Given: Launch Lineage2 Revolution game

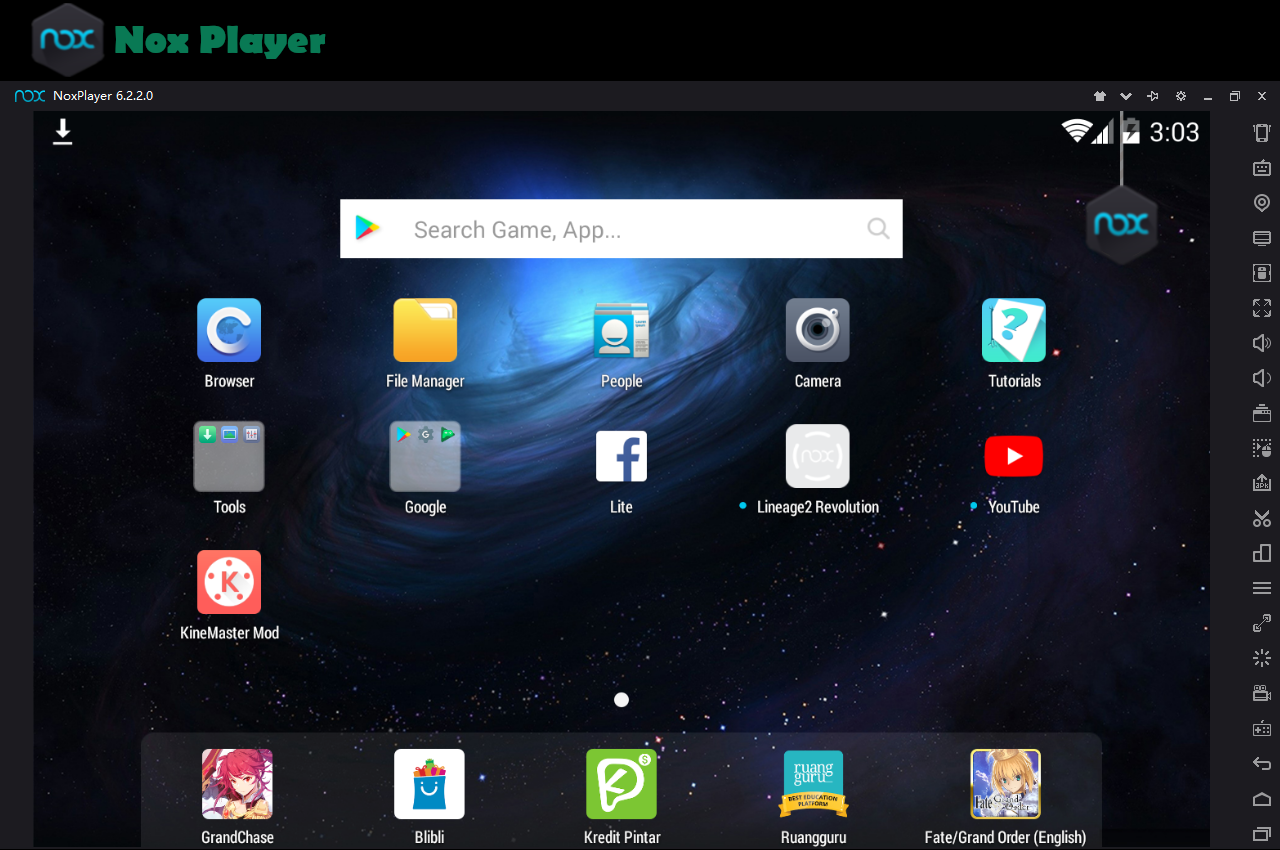Looking at the screenshot, I should [x=817, y=456].
